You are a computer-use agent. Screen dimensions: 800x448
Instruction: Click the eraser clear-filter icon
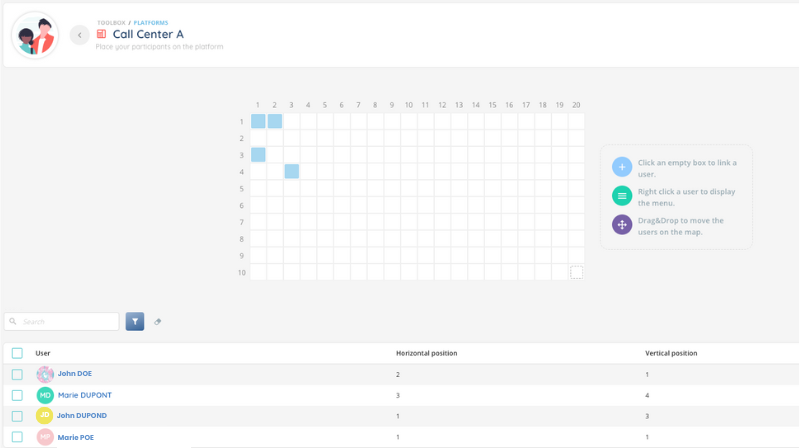coord(158,322)
